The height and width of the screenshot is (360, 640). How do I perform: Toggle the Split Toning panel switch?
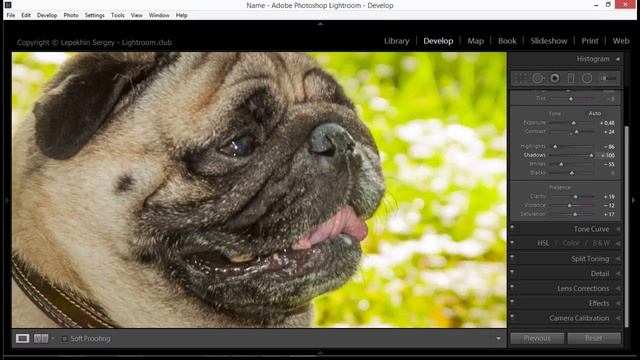[512, 257]
